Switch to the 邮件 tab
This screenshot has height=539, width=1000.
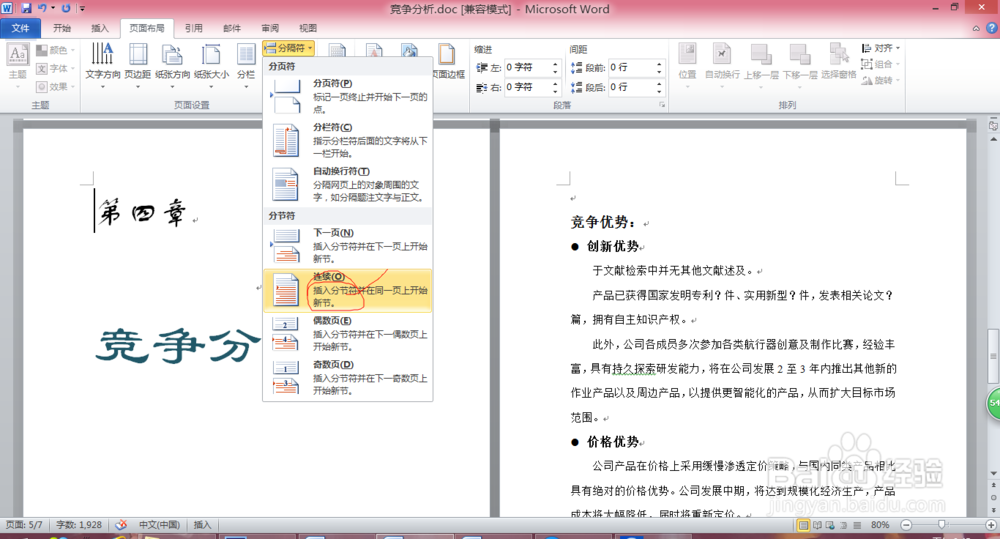(232, 28)
